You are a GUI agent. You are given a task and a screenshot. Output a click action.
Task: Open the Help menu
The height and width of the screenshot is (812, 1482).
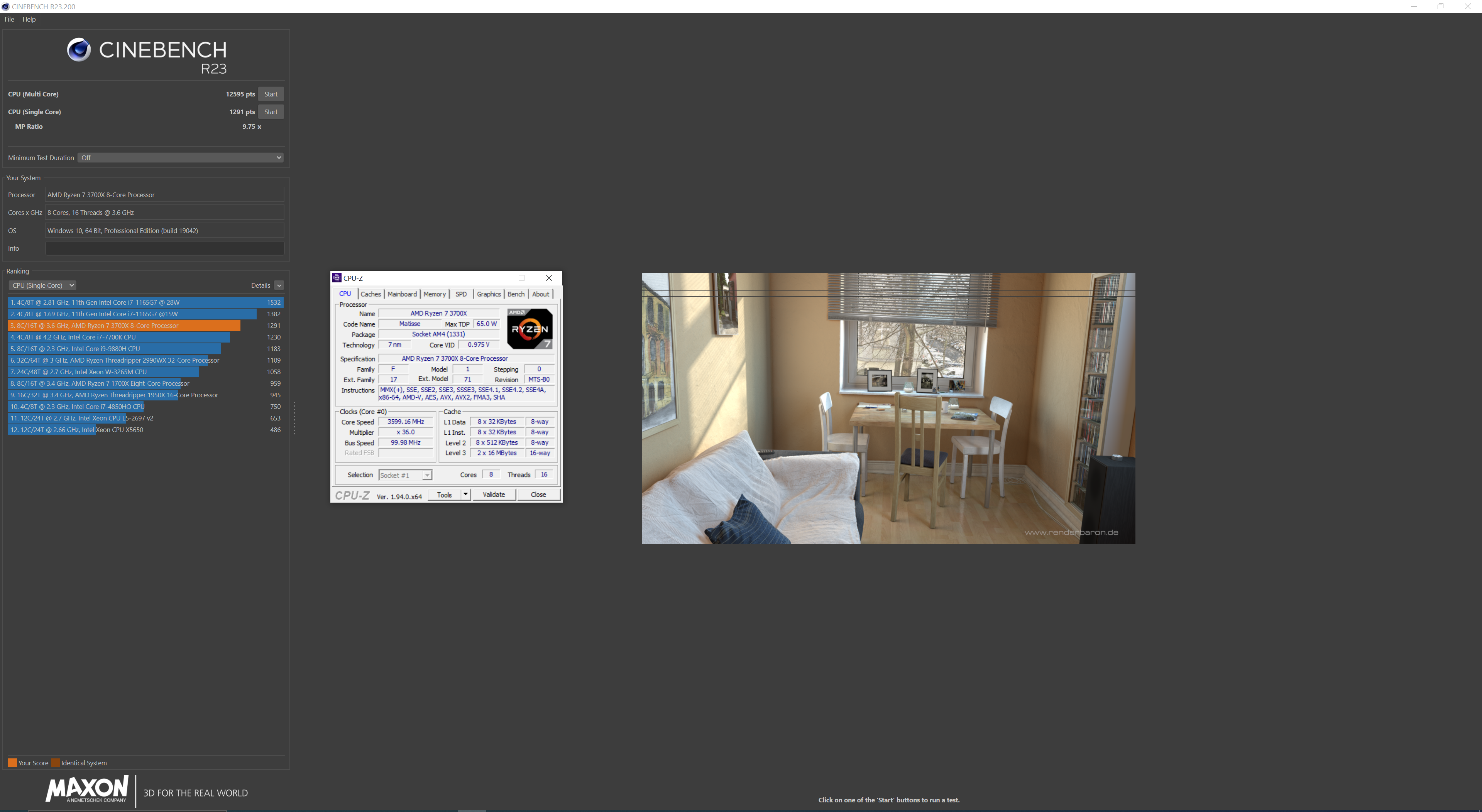pos(29,19)
